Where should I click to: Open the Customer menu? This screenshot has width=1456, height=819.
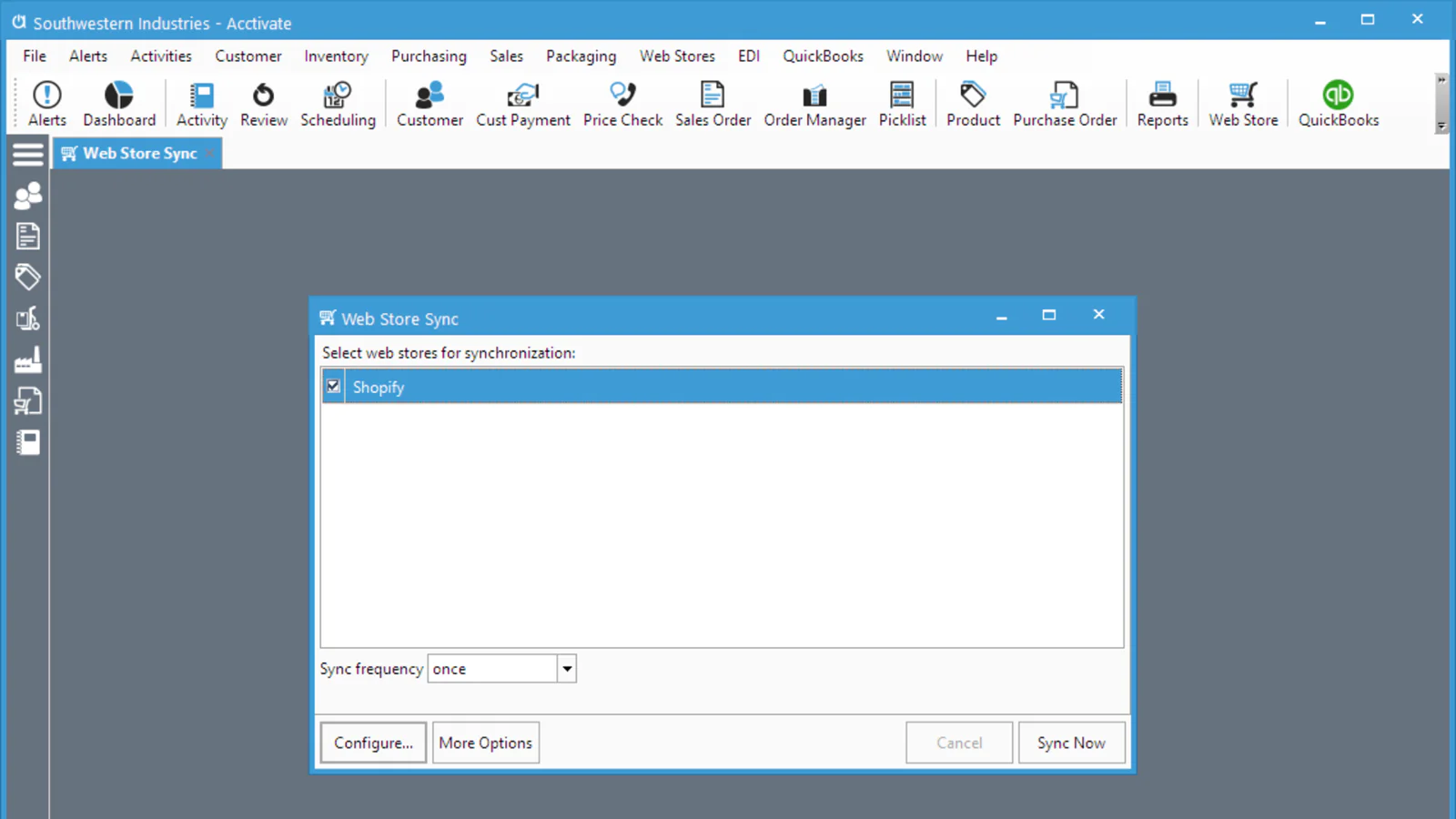click(248, 56)
